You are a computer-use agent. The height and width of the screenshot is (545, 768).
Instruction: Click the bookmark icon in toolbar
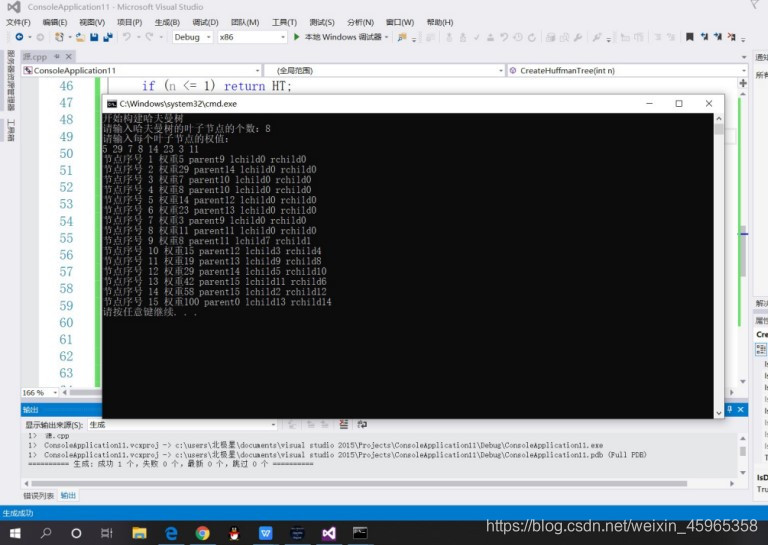pyautogui.click(x=690, y=37)
